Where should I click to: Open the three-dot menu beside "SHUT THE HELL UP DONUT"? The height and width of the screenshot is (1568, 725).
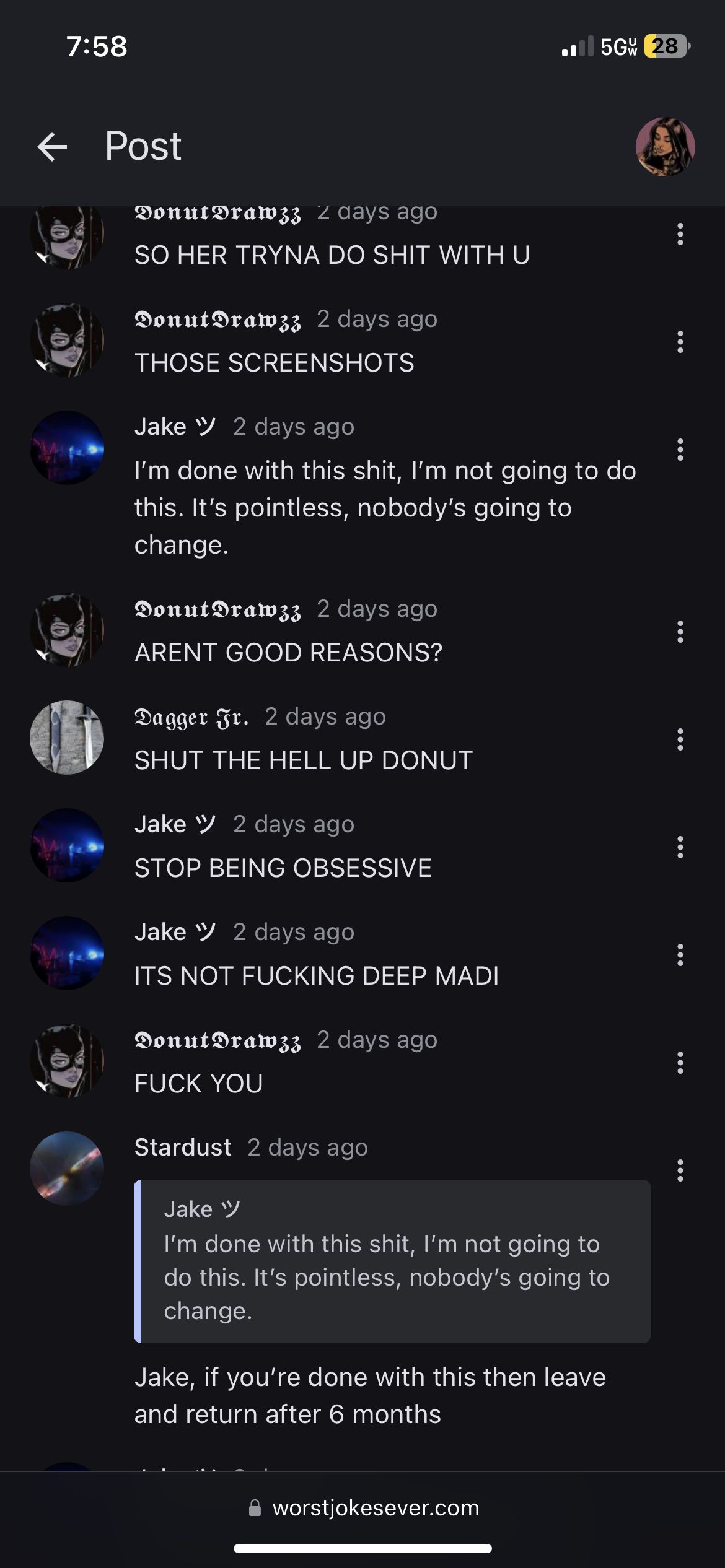pos(680,739)
